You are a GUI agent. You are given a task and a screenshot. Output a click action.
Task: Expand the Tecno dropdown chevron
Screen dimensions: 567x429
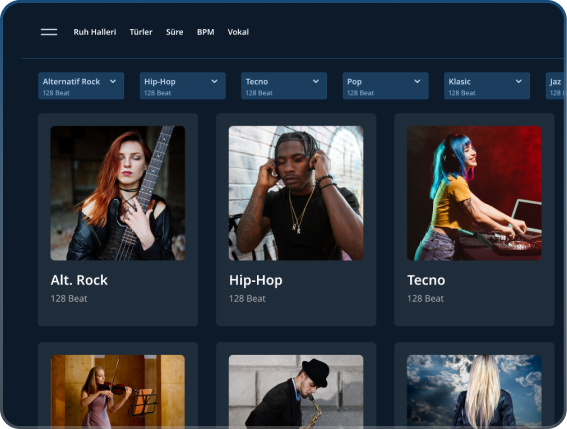pos(316,81)
